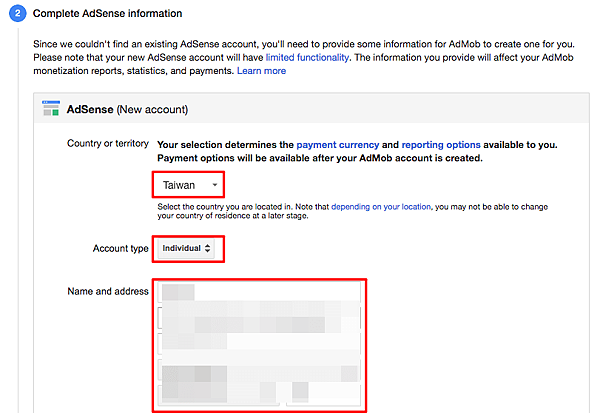Click the "Country or territory" label
The height and width of the screenshot is (413, 600).
pyautogui.click(x=108, y=144)
